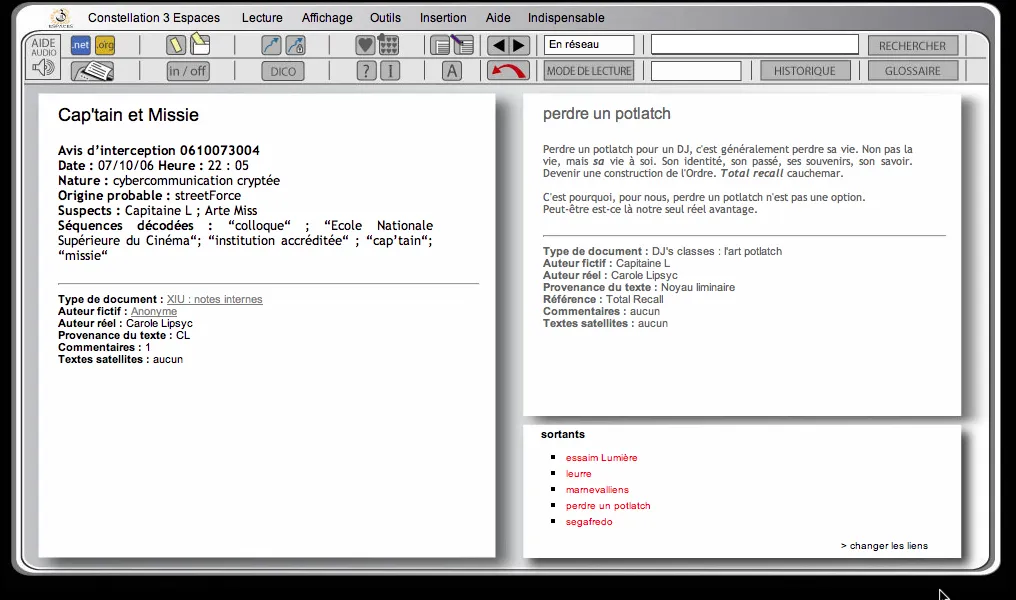Viewport: 1016px width, 600px height.
Task: Click 'changer les liens' link
Action: pos(884,546)
